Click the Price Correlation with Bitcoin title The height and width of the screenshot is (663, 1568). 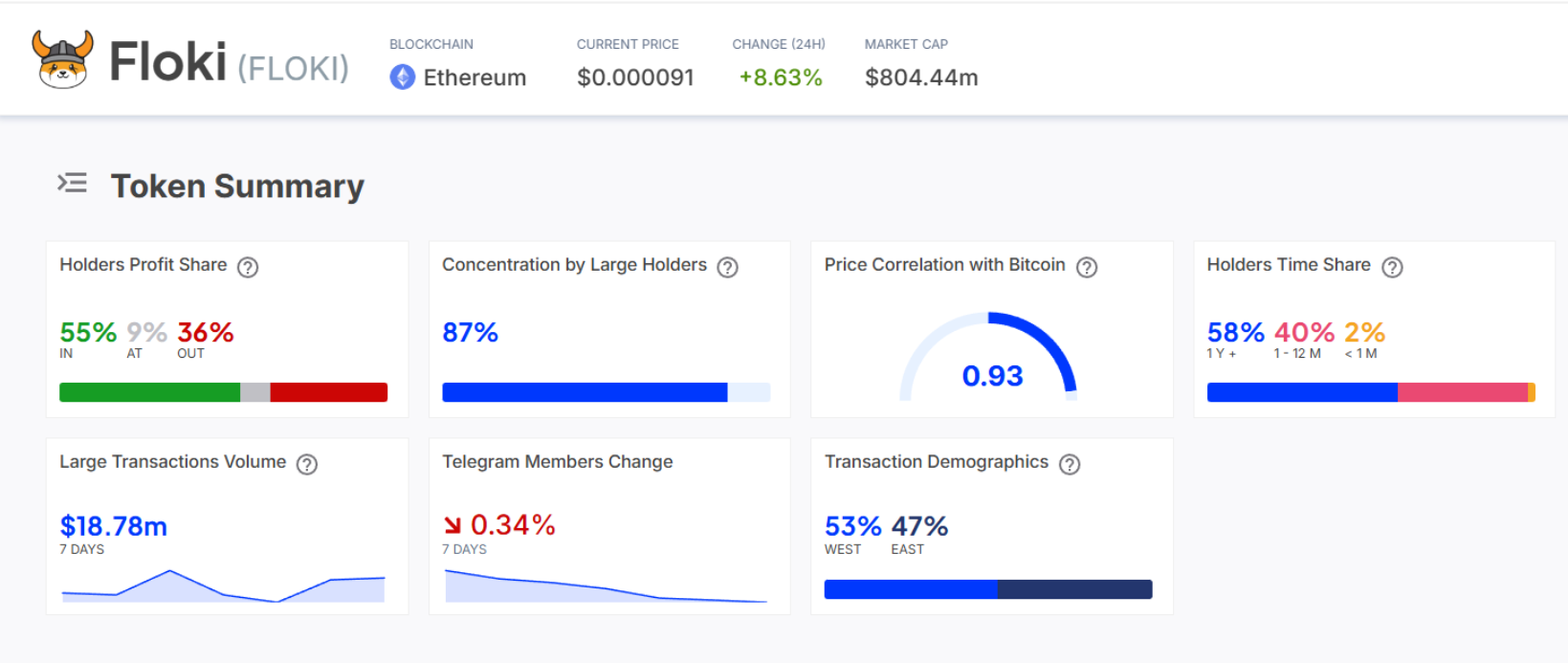point(945,265)
